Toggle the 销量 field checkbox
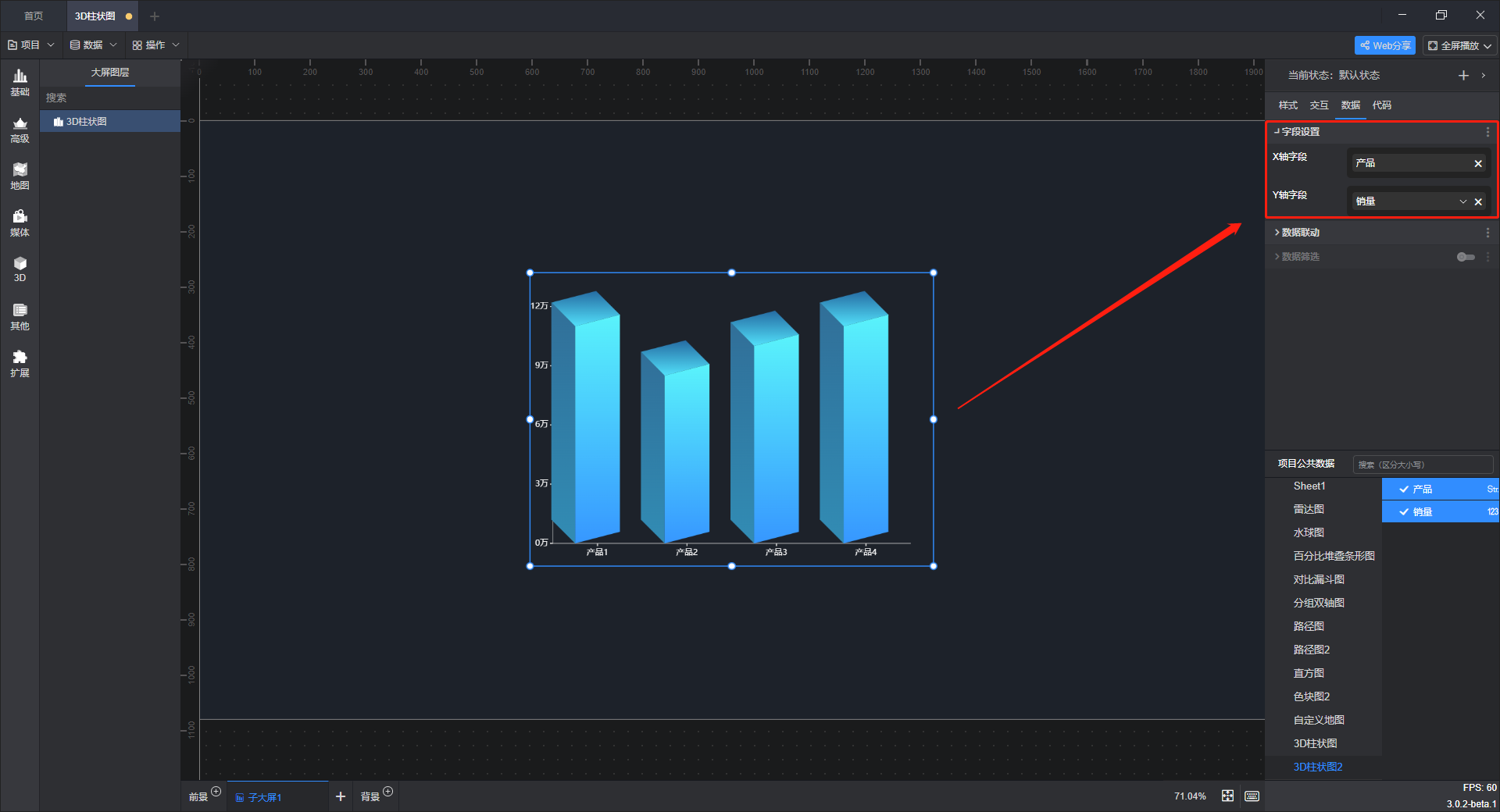The image size is (1500, 812). pyautogui.click(x=1404, y=512)
